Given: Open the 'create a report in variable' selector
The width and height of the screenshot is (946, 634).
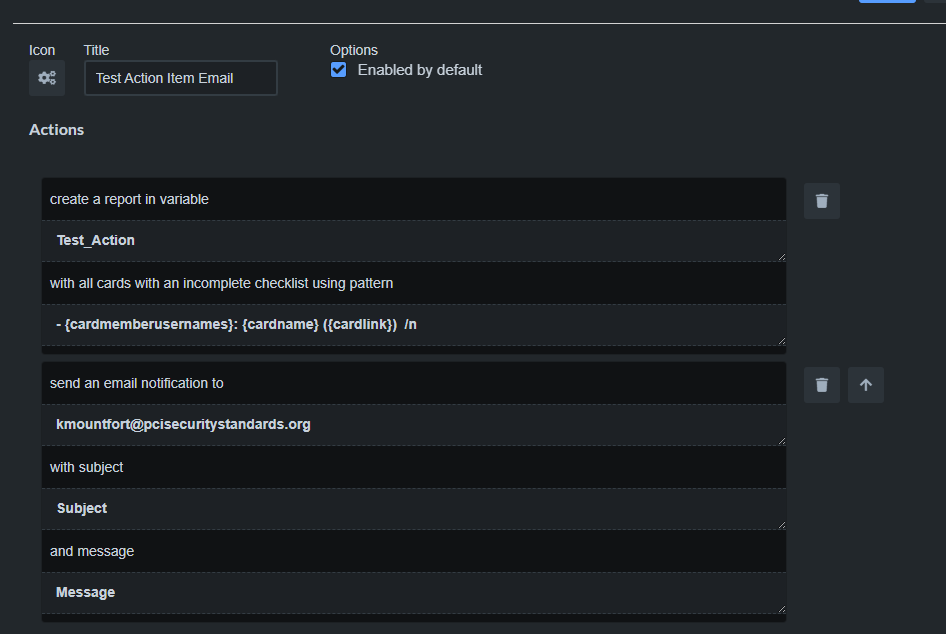Looking at the screenshot, I should pyautogui.click(x=413, y=199).
